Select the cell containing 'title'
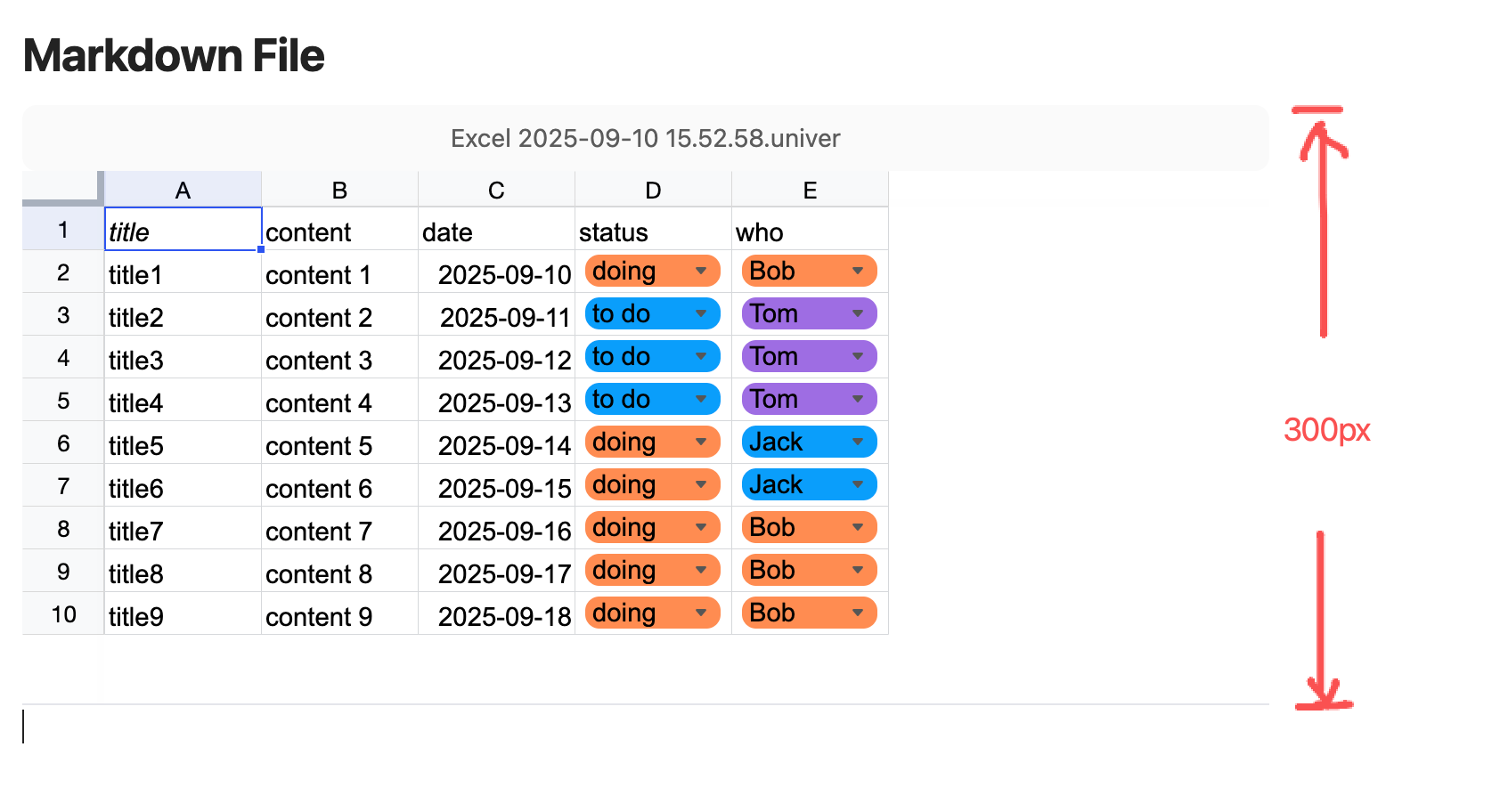 coord(183,231)
